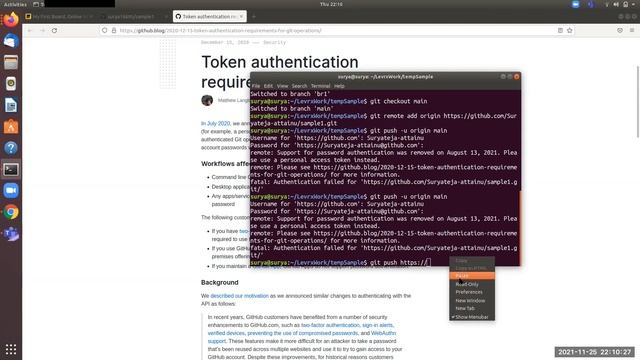
Task: Close the Token authentication tab
Action: pyautogui.click(x=241, y=17)
